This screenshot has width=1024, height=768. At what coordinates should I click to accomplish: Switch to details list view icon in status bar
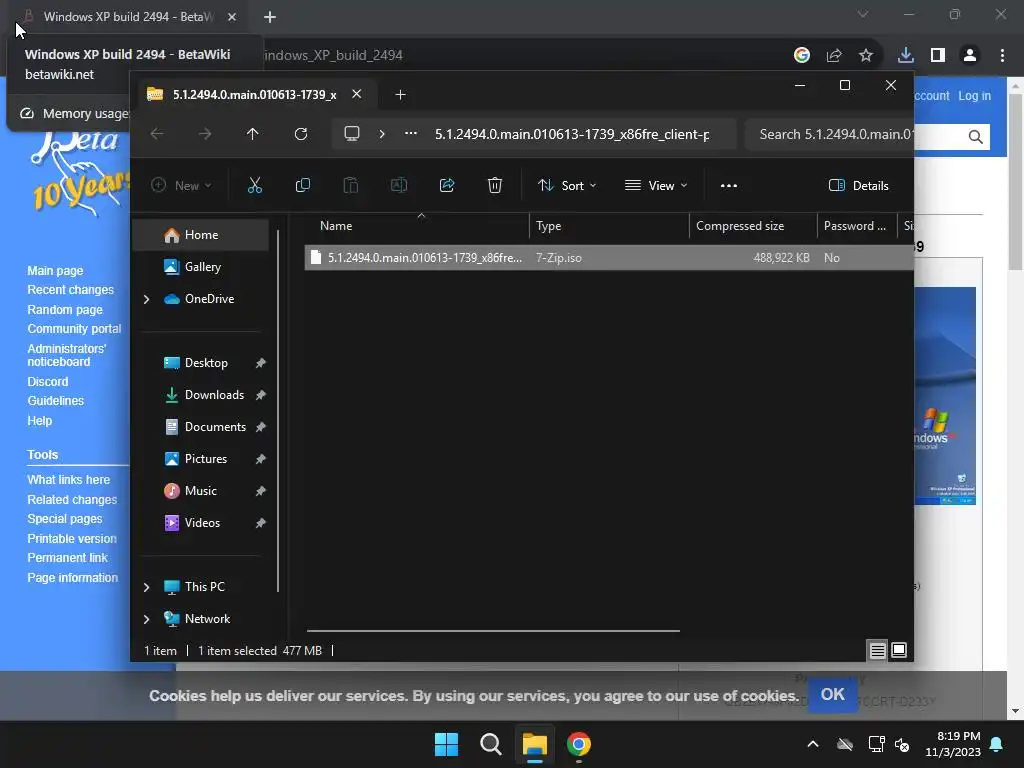click(877, 650)
